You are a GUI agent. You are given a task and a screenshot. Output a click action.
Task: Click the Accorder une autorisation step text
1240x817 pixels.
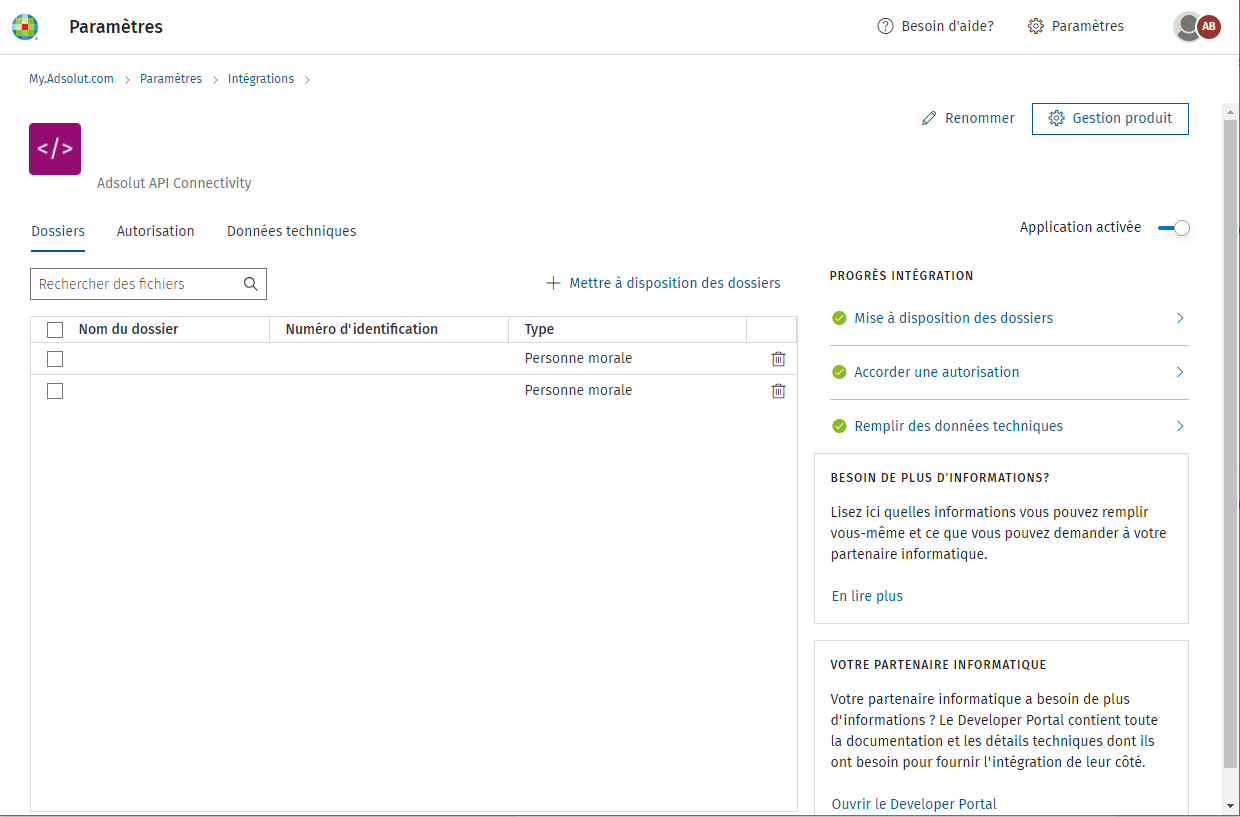937,372
